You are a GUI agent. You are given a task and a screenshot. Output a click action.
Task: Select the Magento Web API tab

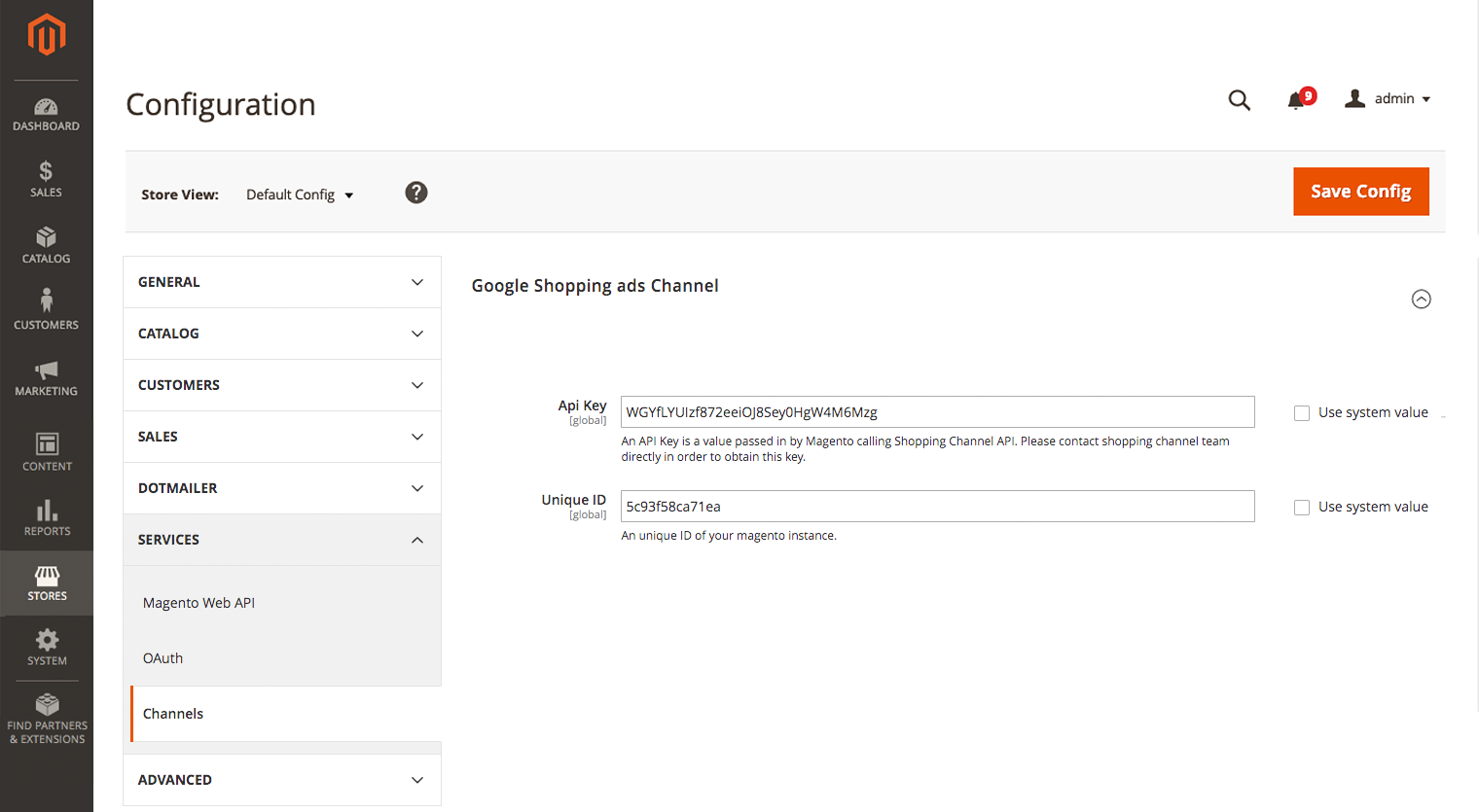(198, 603)
